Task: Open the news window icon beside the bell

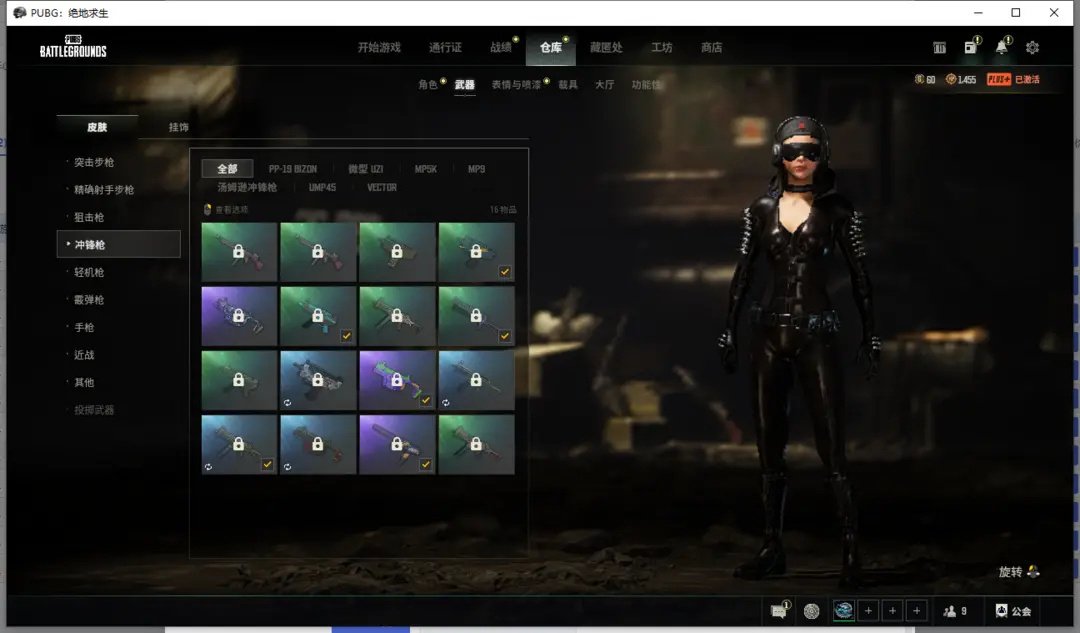Action: (x=970, y=48)
